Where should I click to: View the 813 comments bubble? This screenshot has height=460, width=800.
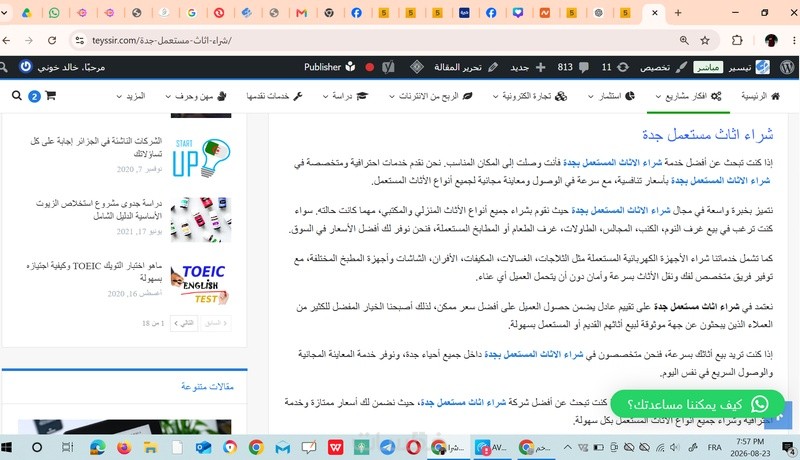[x=573, y=67]
